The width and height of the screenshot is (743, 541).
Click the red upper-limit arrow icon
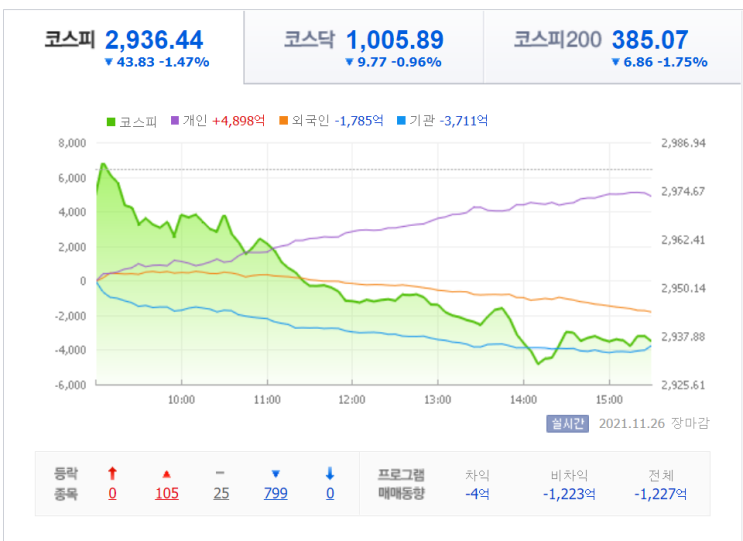pos(112,473)
